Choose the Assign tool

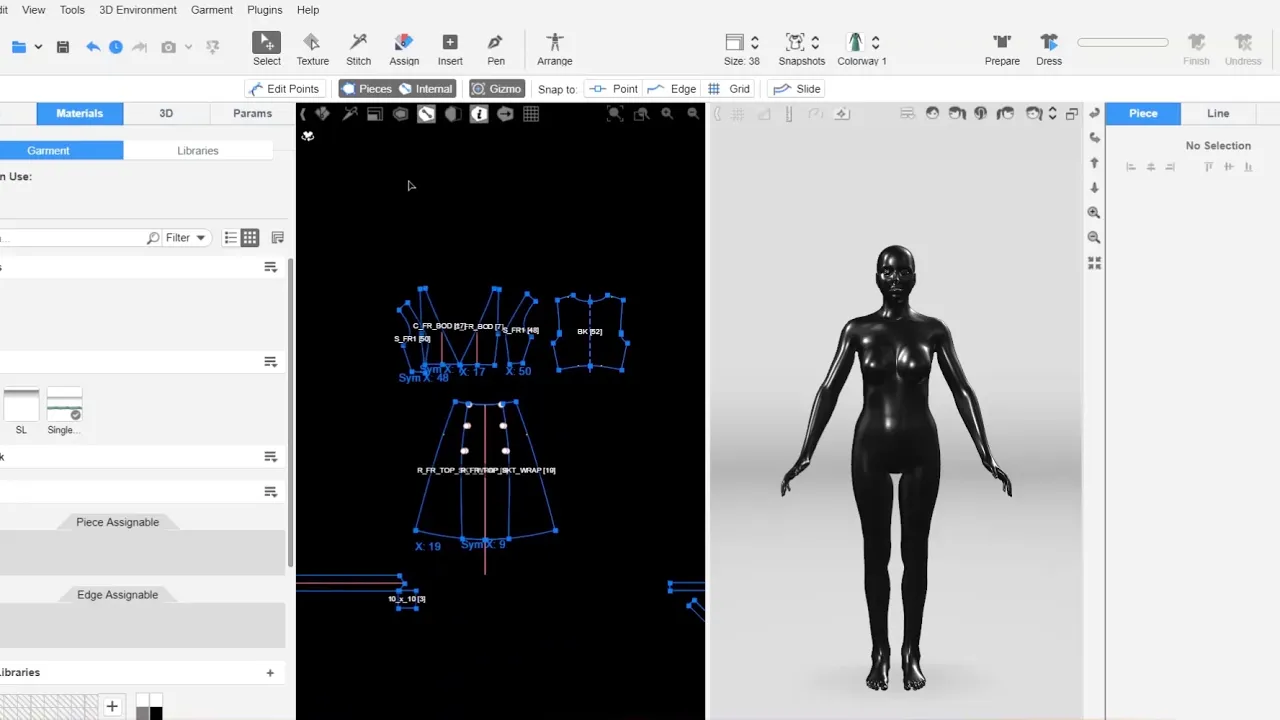[x=404, y=48]
